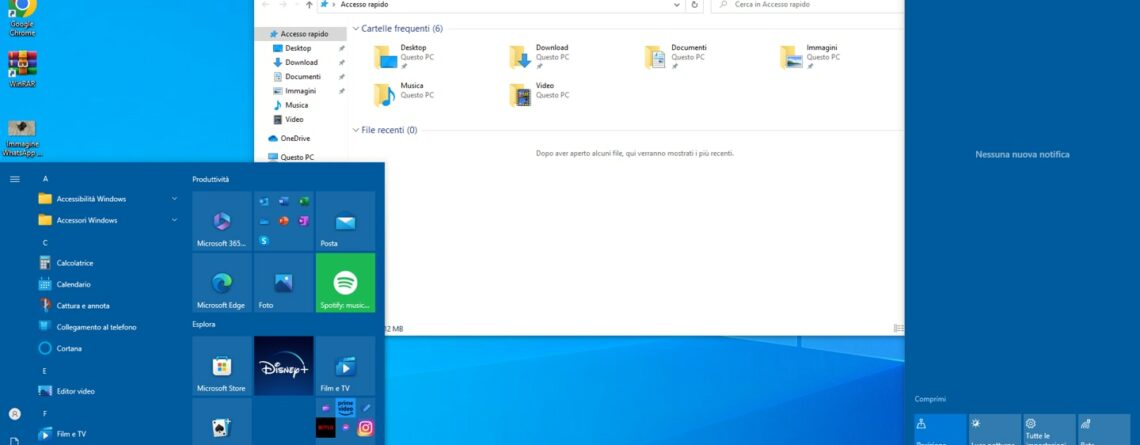Viewport: 1140px width, 445px height.
Task: Toggle Luce notturna quick action
Action: click(x=994, y=429)
